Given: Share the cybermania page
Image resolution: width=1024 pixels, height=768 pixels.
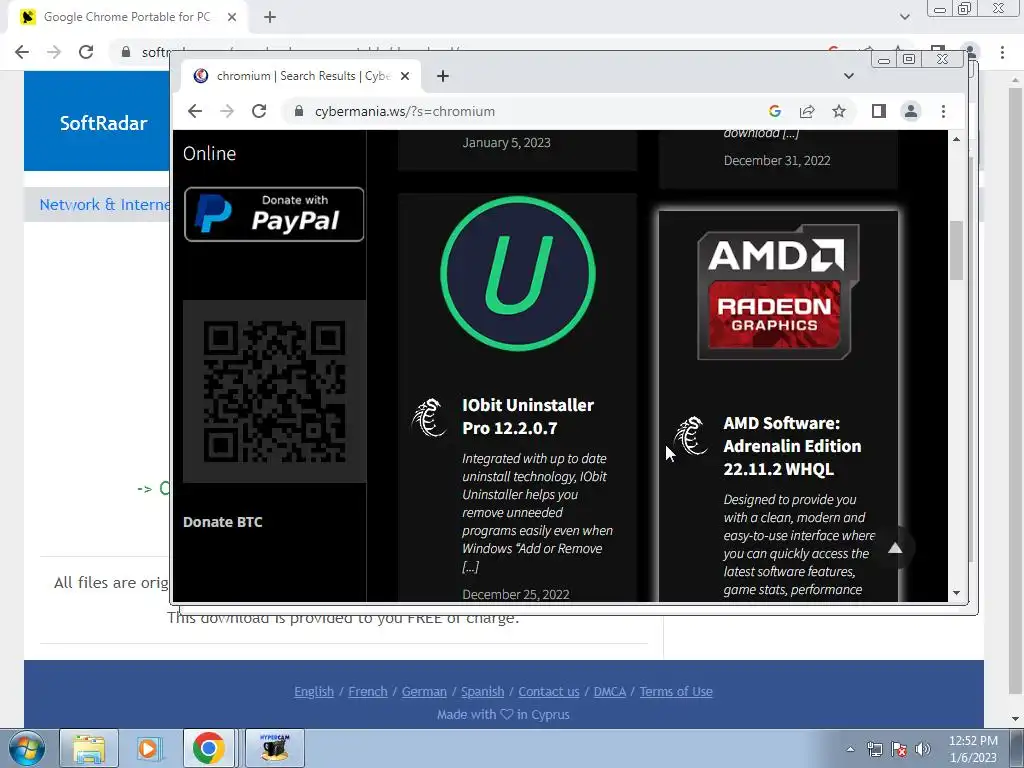Looking at the screenshot, I should 807,111.
